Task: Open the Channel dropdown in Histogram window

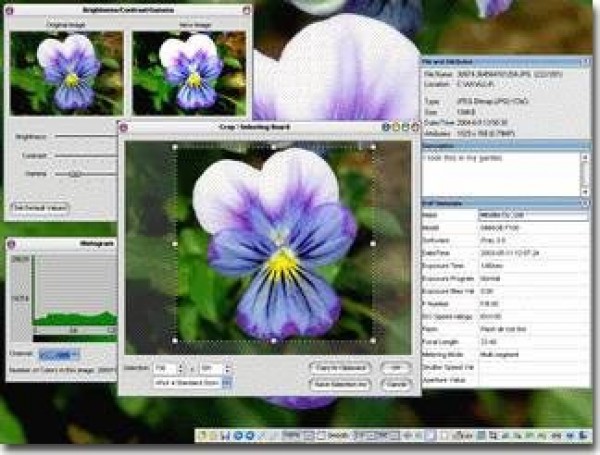Action: click(59, 355)
